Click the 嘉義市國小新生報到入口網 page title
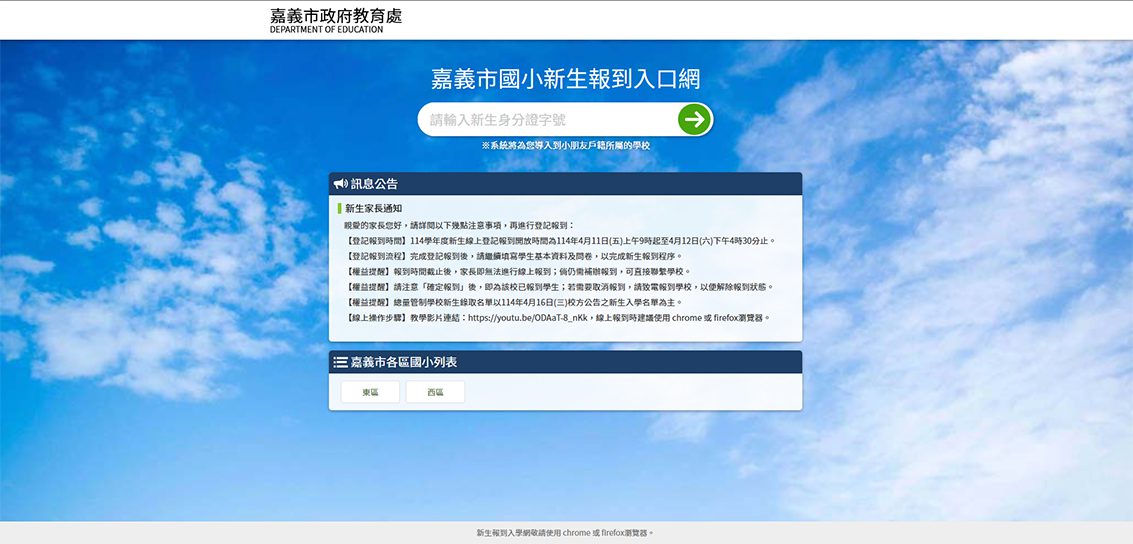 (565, 79)
